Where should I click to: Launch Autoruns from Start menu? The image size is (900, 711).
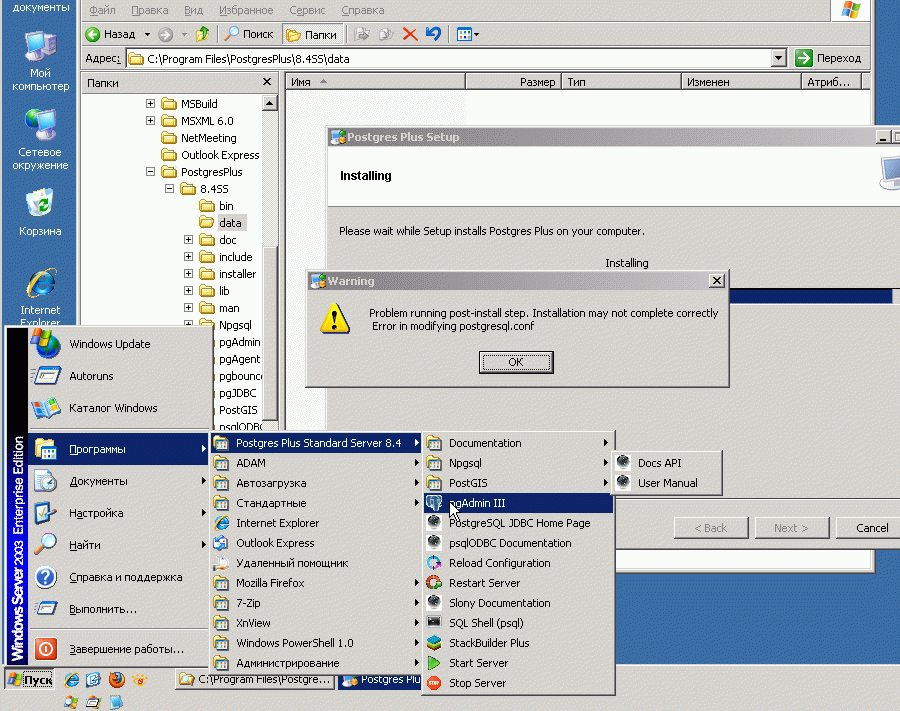[119, 376]
